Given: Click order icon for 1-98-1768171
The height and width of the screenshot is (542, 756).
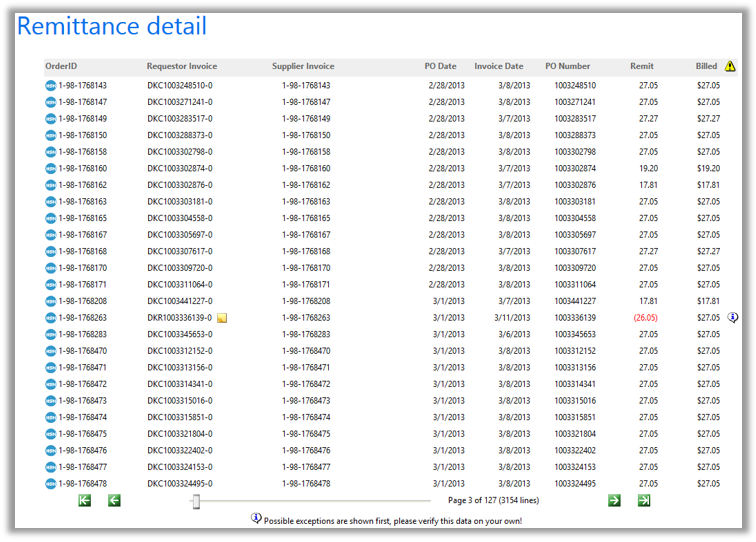Looking at the screenshot, I should click(x=51, y=285).
